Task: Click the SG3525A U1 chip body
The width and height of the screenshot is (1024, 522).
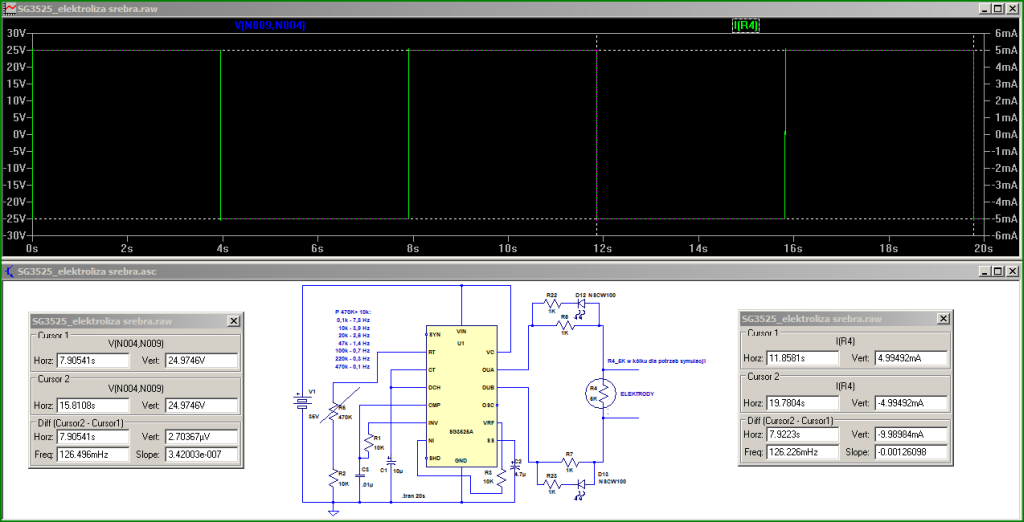Action: tap(460, 395)
